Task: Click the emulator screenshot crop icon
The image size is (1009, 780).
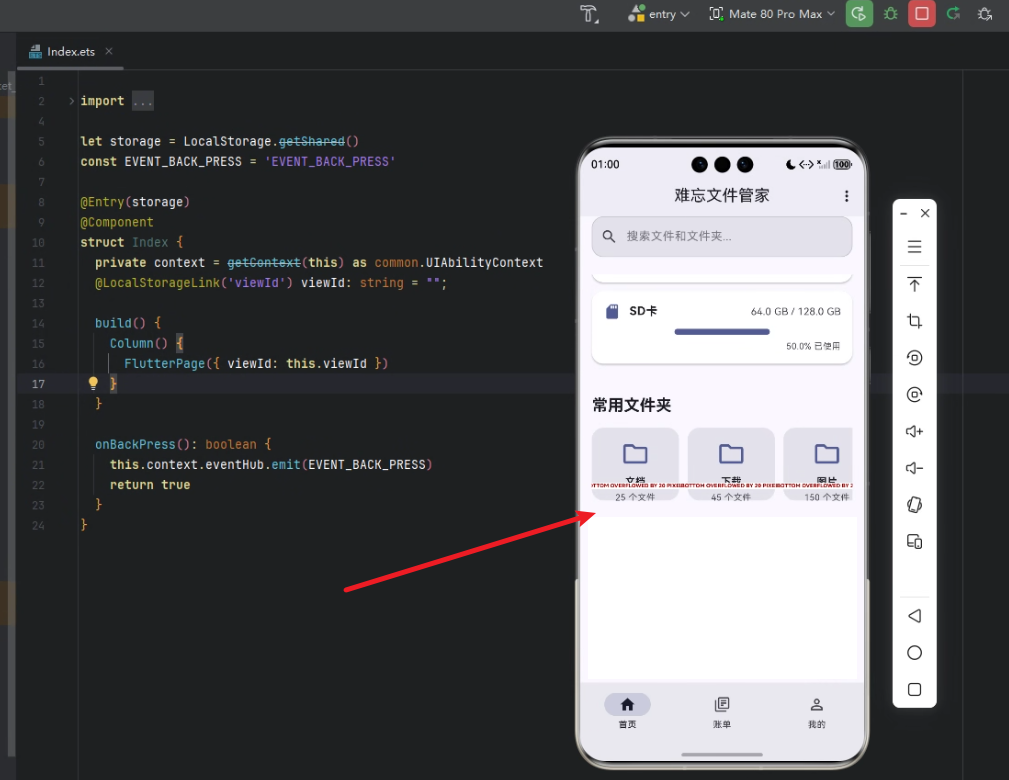Action: pyautogui.click(x=914, y=321)
